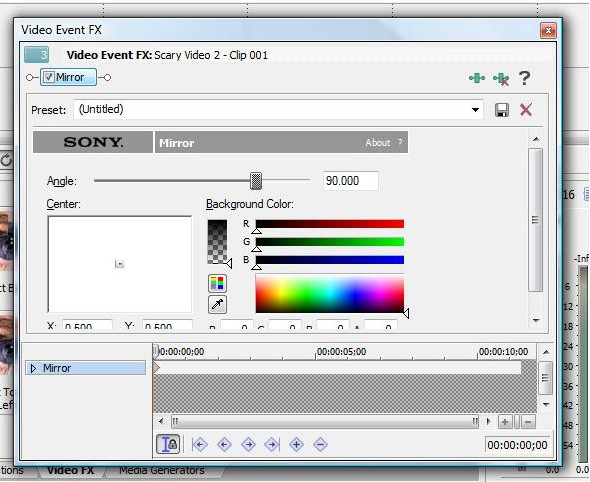Open the Preset dropdown list
The image size is (590, 482).
click(x=475, y=110)
